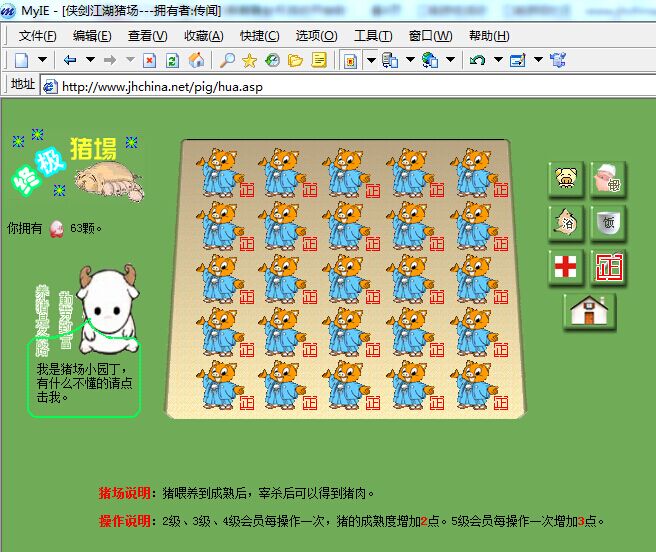This screenshot has width=656, height=552.
Task: Click the new blank page toolbar icon
Action: click(x=21, y=60)
